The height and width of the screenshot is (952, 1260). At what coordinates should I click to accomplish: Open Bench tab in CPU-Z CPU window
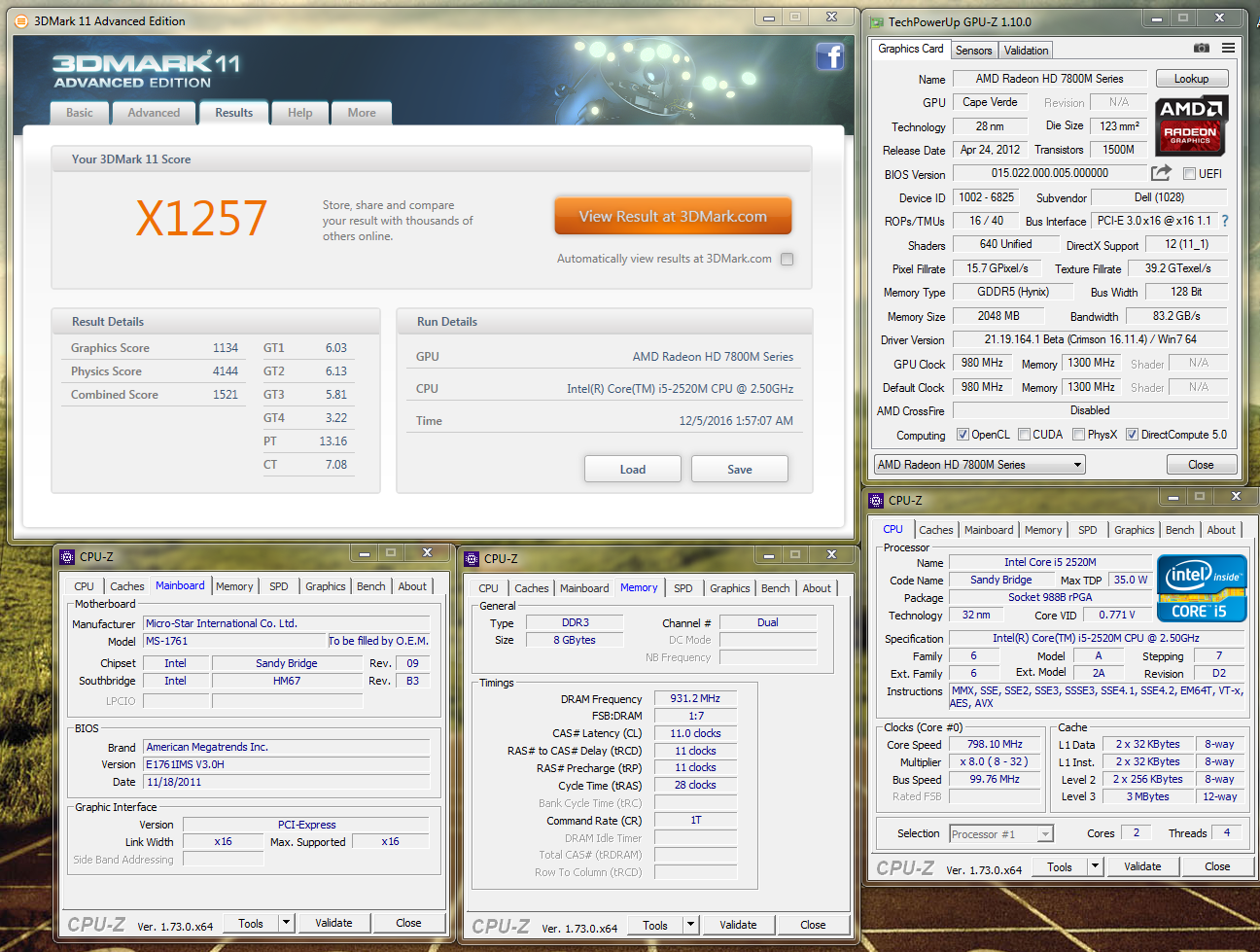(1180, 530)
